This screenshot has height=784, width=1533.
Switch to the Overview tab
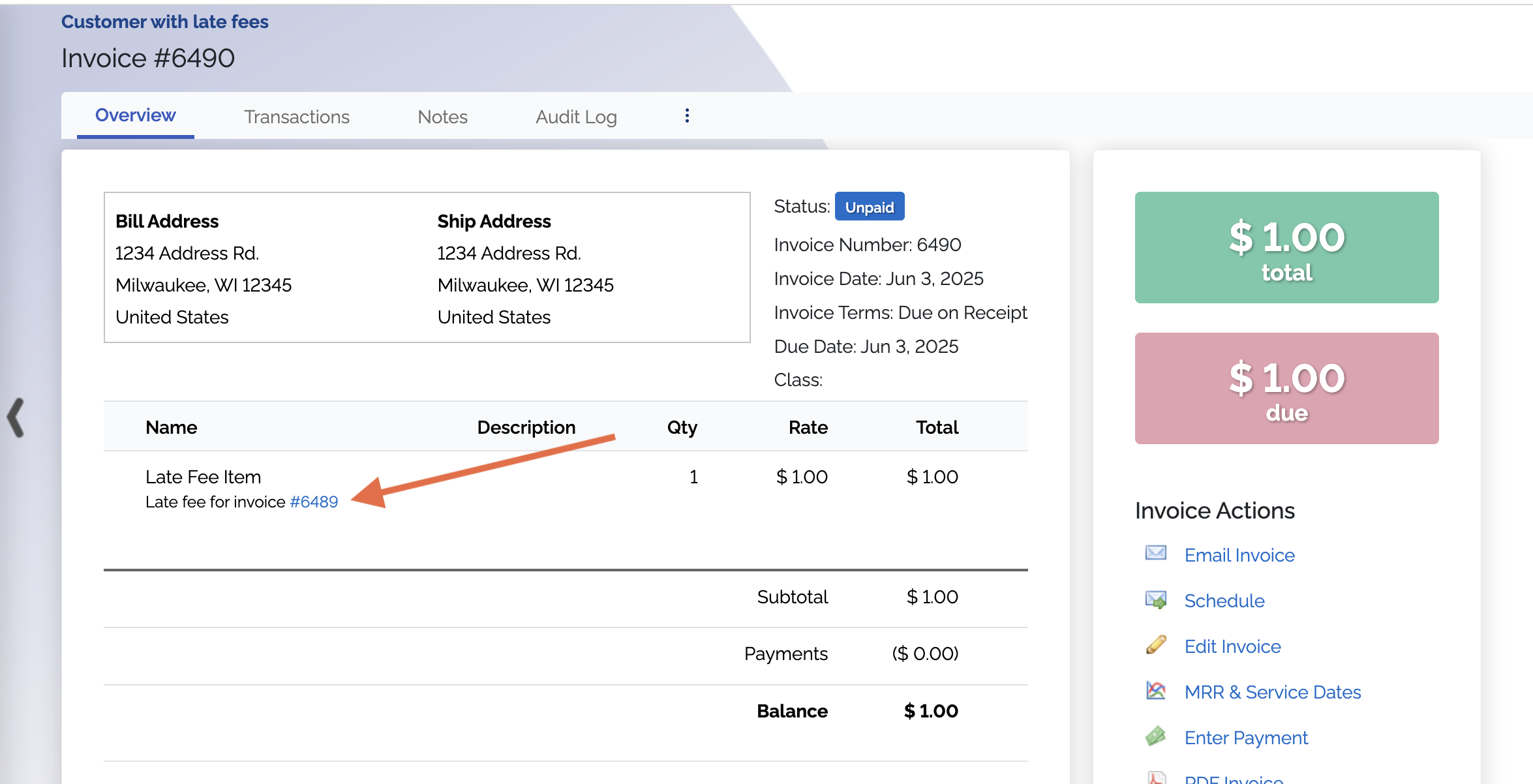click(135, 115)
